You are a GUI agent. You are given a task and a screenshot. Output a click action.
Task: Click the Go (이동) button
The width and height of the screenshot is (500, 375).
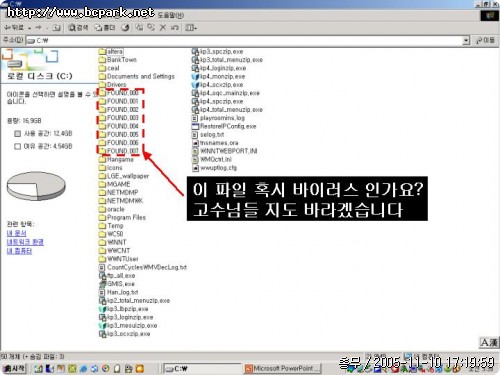point(485,40)
